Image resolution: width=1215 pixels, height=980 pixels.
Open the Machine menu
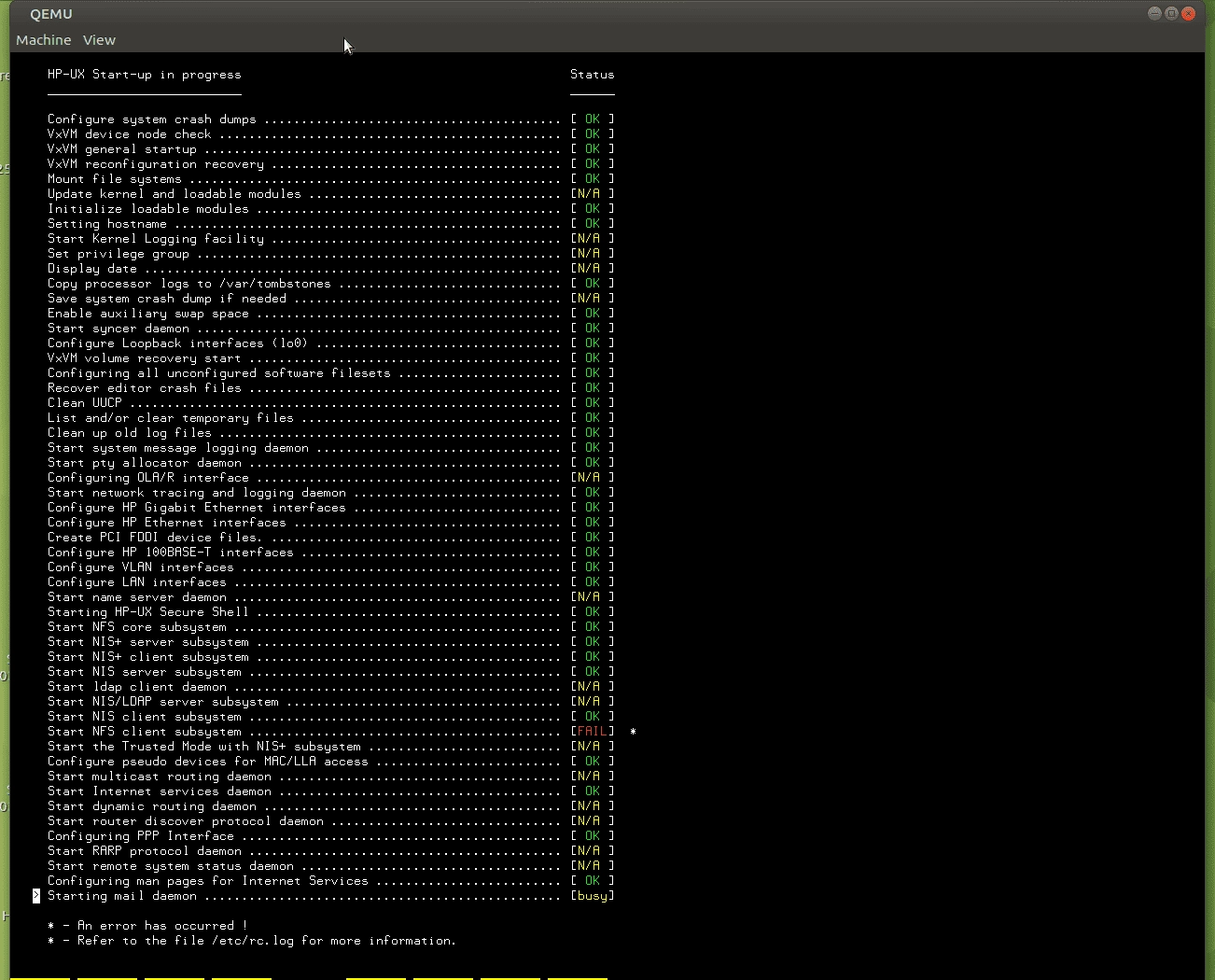(43, 40)
